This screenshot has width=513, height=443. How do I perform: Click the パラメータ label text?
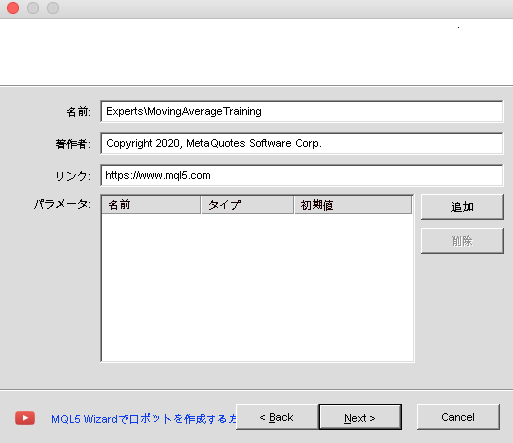click(62, 204)
